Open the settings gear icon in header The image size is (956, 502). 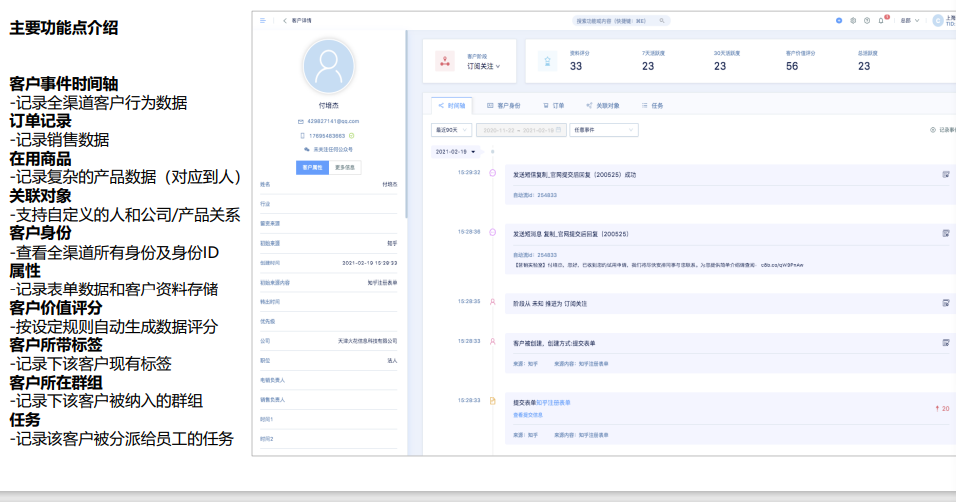853,20
